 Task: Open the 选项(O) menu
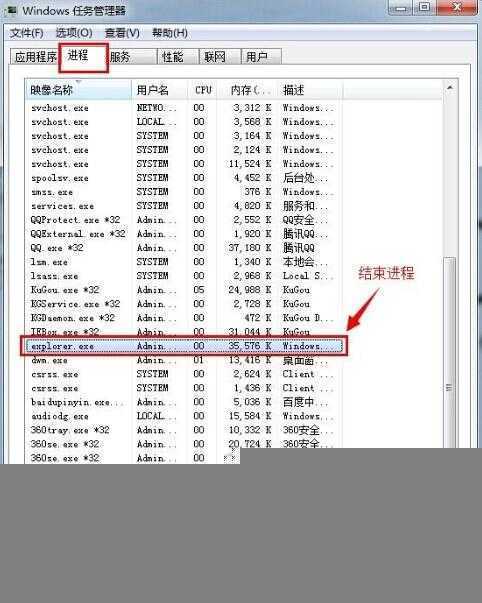[x=74, y=33]
